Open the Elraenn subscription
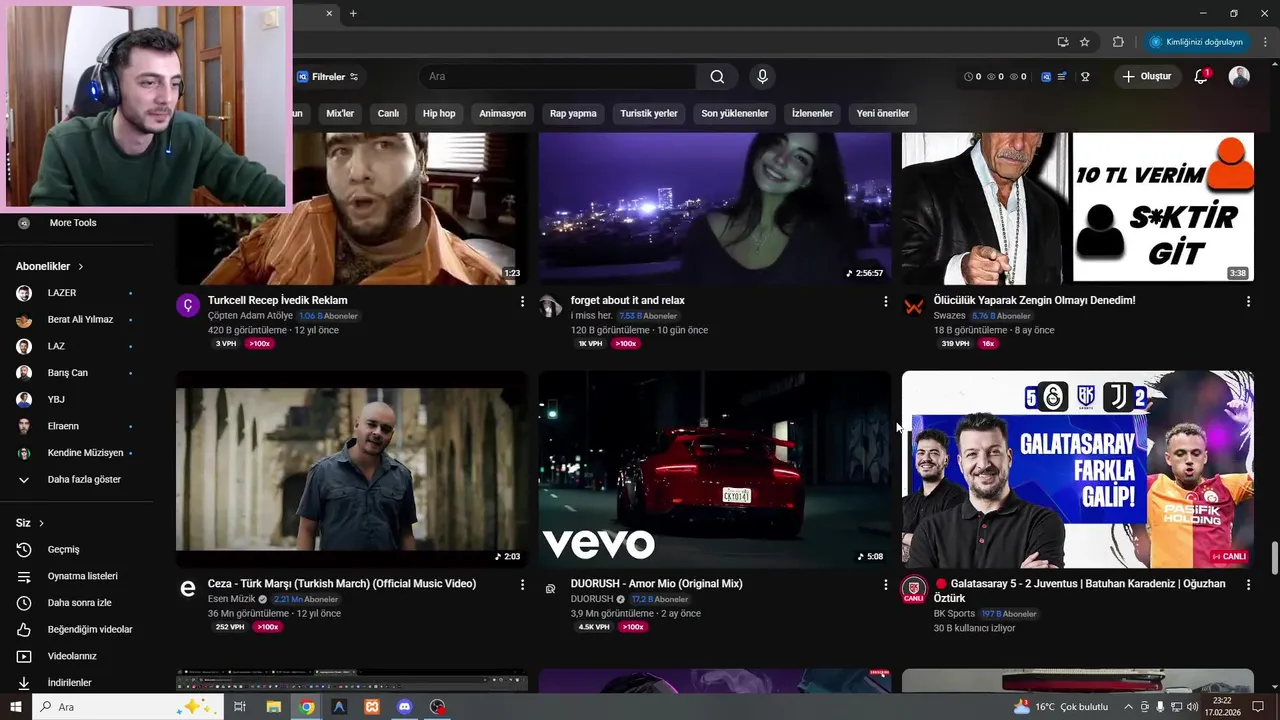This screenshot has width=1280, height=720. (76, 426)
